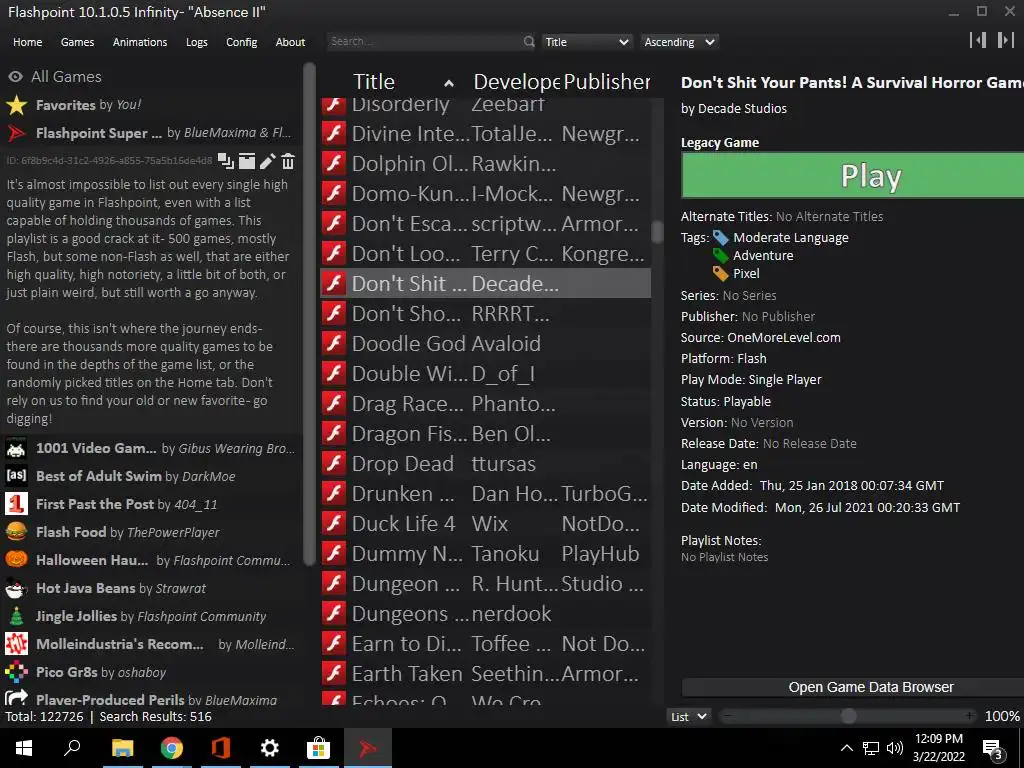Open the Title sort-by dropdown
The height and width of the screenshot is (768, 1024).
[586, 42]
